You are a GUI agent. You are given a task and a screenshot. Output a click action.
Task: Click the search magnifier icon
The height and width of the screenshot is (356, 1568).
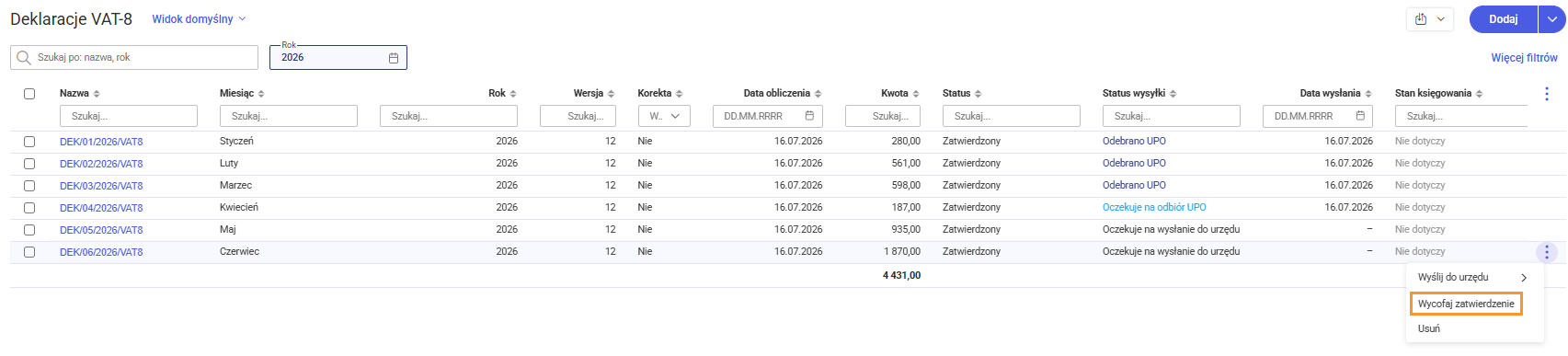(24, 58)
